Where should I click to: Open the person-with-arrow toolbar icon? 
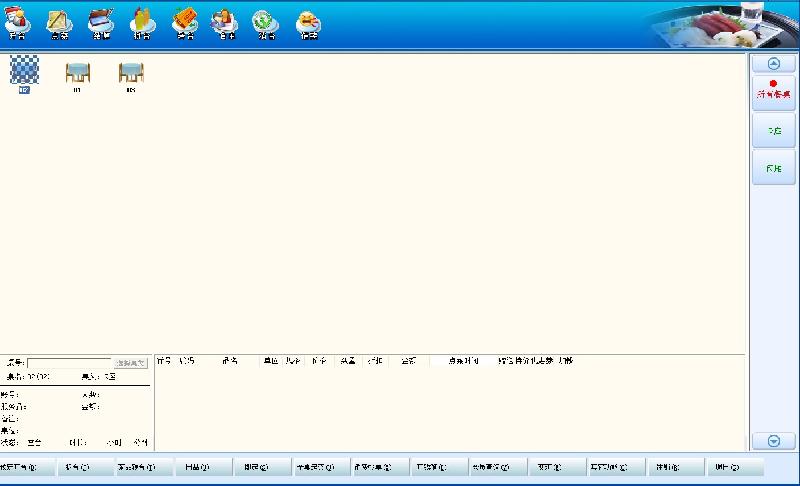tap(225, 22)
